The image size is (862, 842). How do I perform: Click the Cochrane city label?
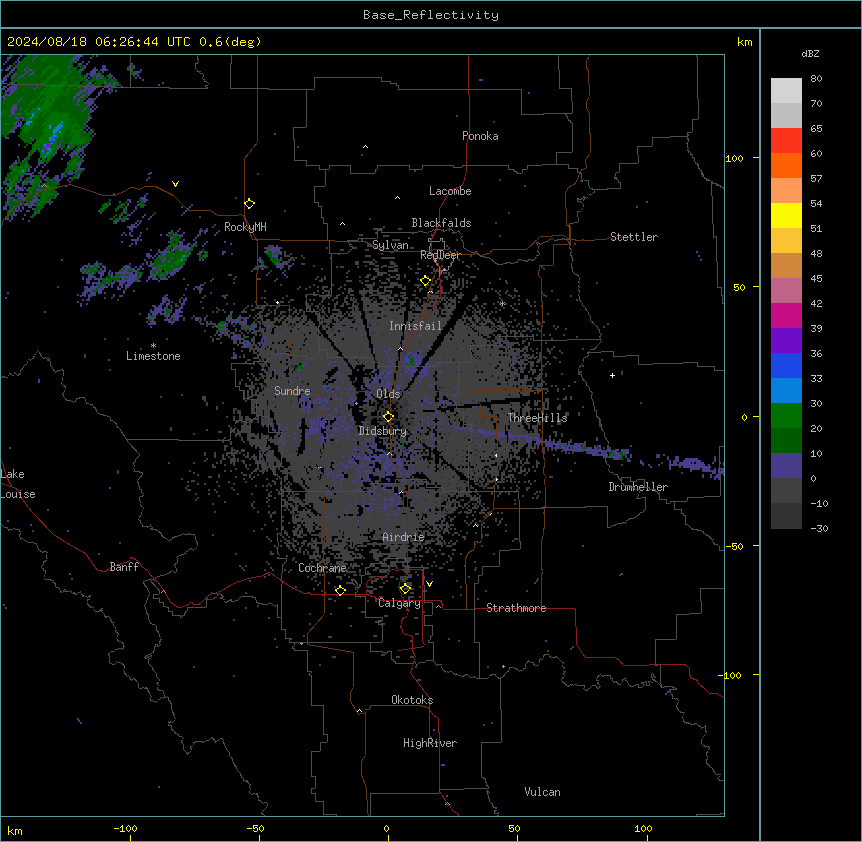322,568
